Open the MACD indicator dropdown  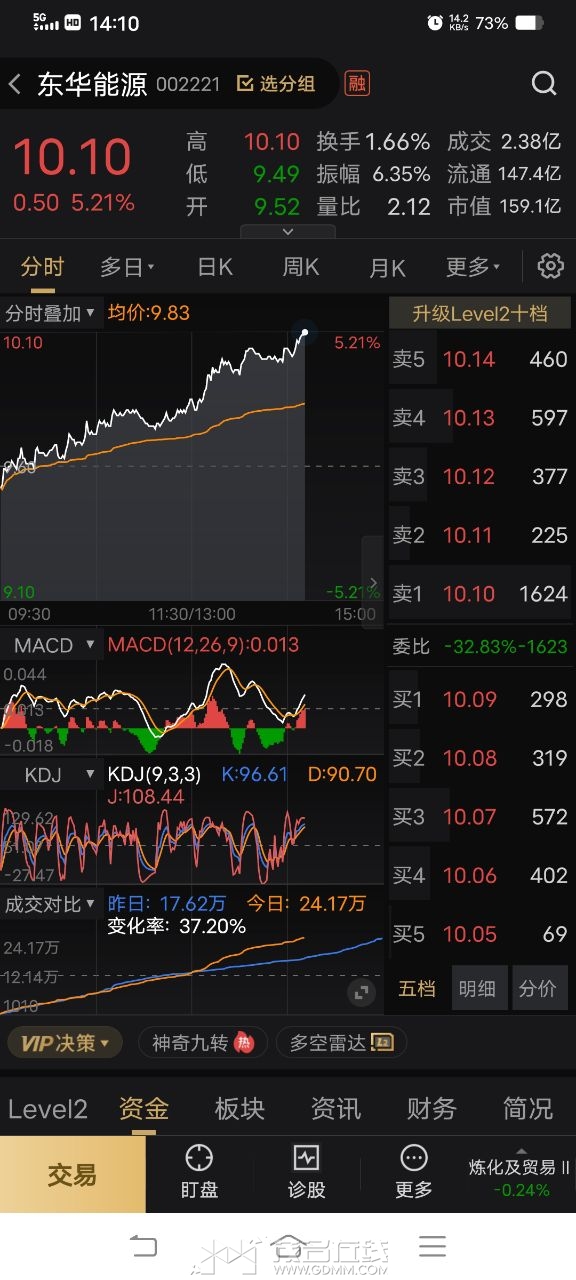[x=53, y=645]
